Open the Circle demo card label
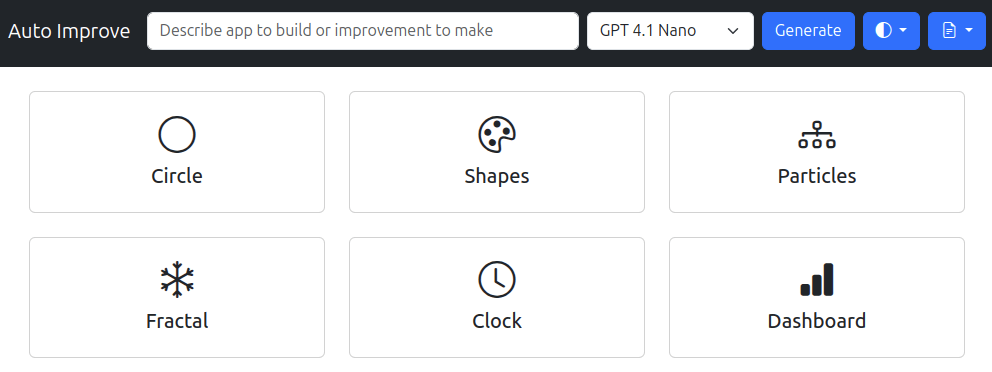This screenshot has width=992, height=372. pos(177,176)
